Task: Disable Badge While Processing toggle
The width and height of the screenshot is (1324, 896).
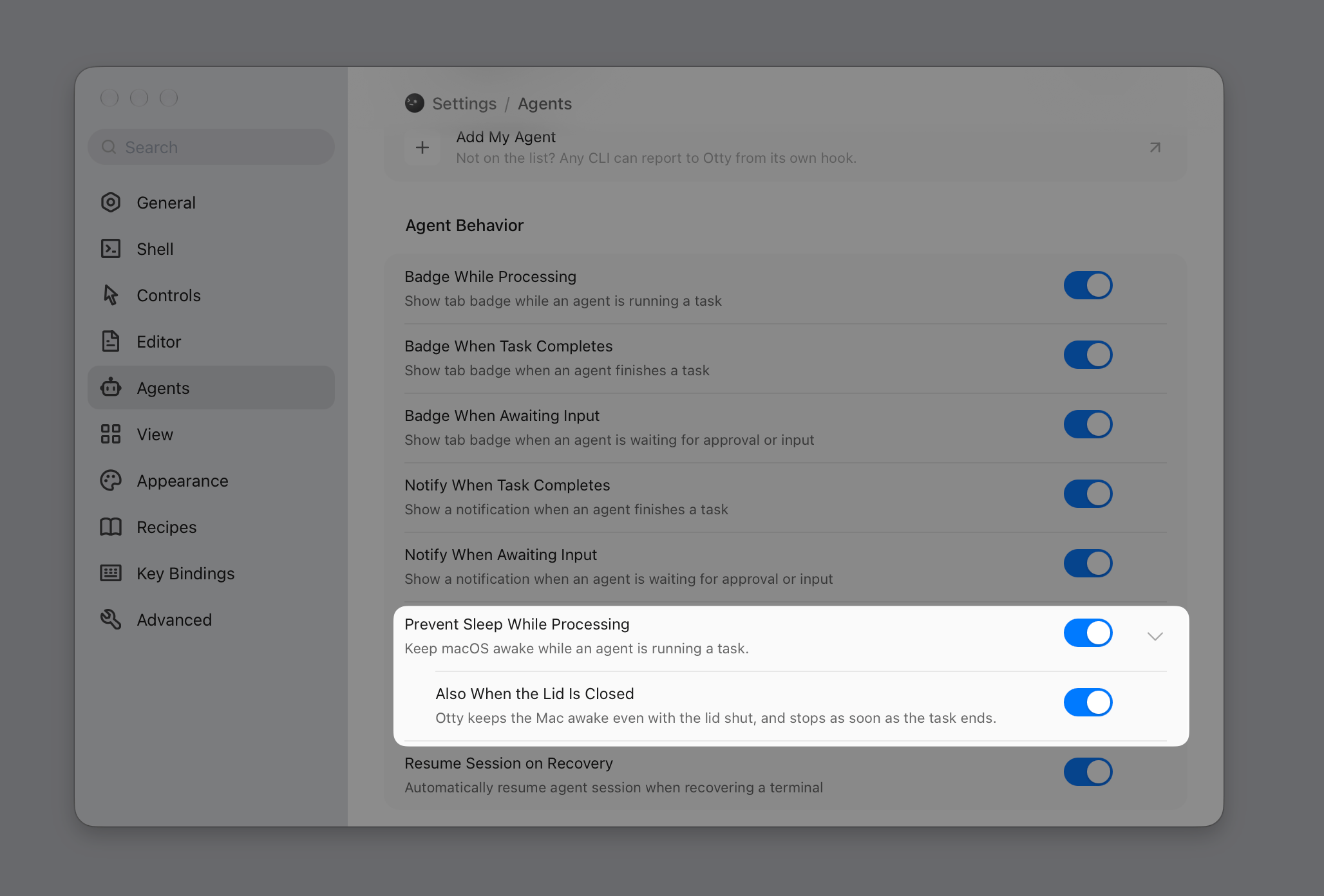Action: point(1088,285)
